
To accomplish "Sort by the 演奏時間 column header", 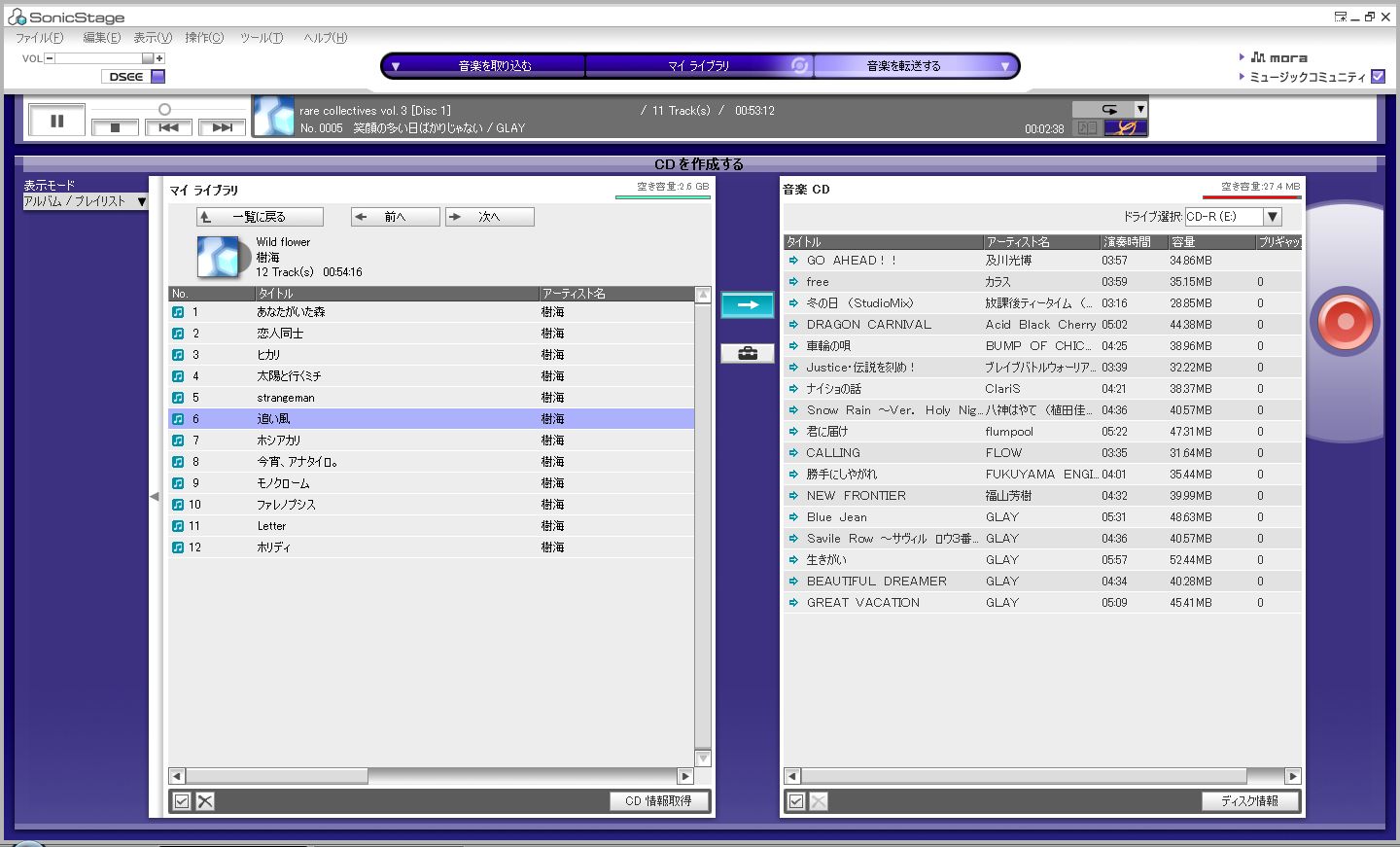I will [x=1134, y=242].
